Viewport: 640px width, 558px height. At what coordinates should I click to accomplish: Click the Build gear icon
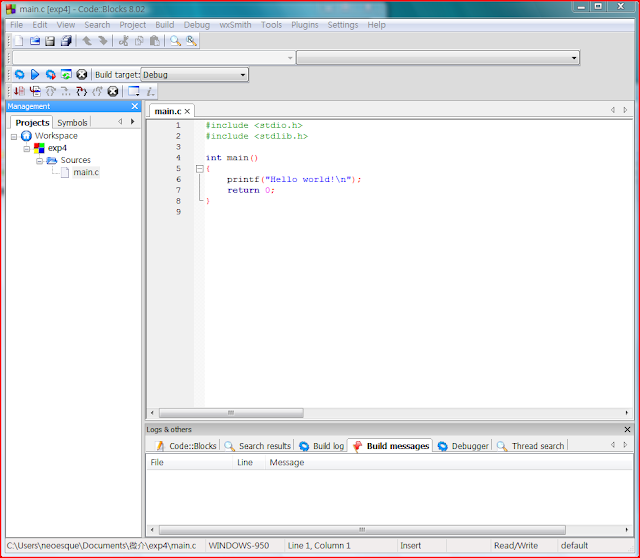tap(19, 75)
